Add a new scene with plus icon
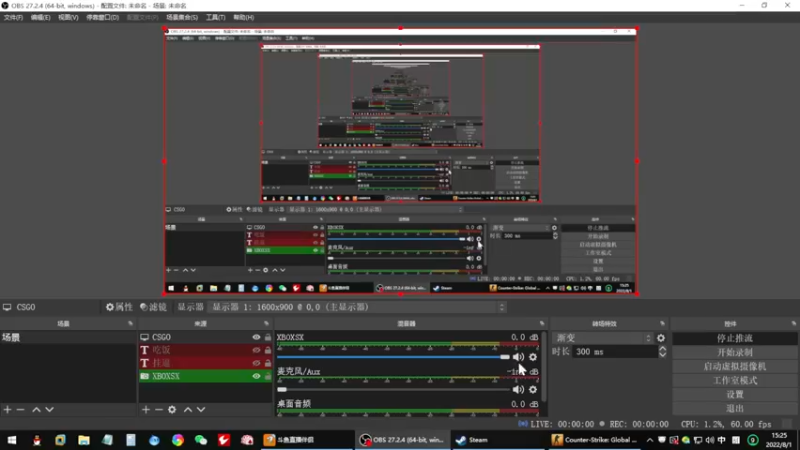The height and width of the screenshot is (450, 800). pyautogui.click(x=7, y=410)
